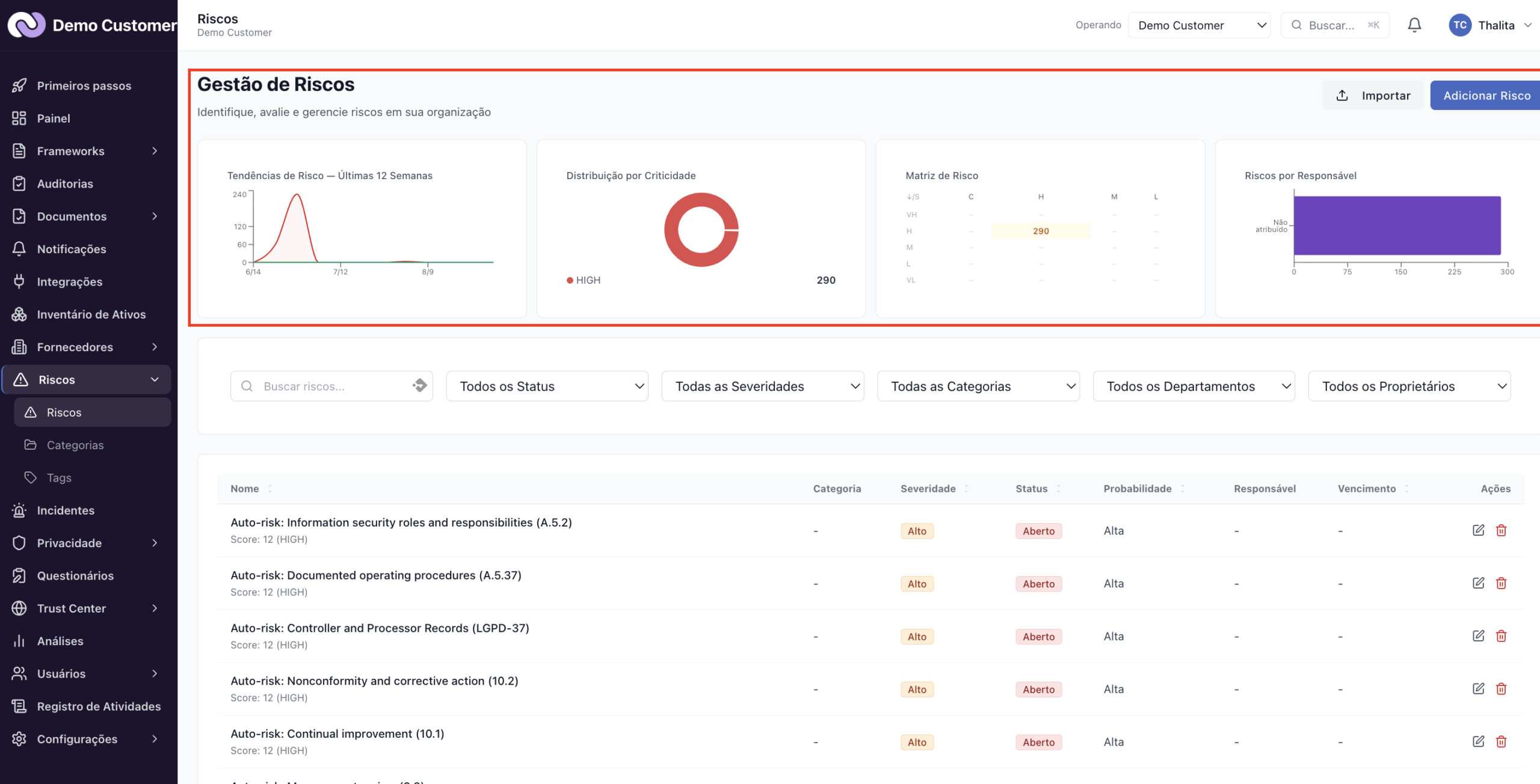The image size is (1540, 784).
Task: Click the red HIGH donut chart ring
Action: [673, 230]
